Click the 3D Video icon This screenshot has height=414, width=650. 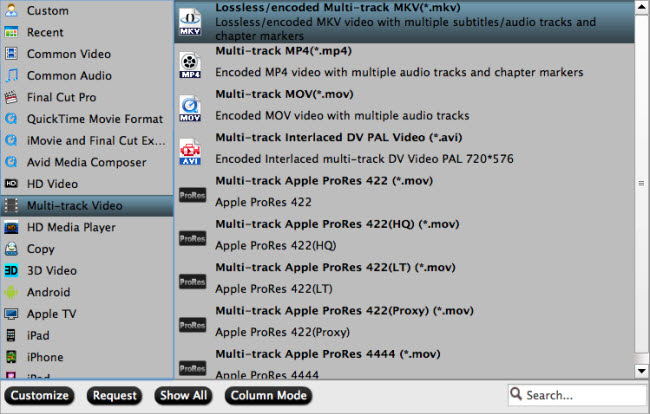click(x=11, y=270)
